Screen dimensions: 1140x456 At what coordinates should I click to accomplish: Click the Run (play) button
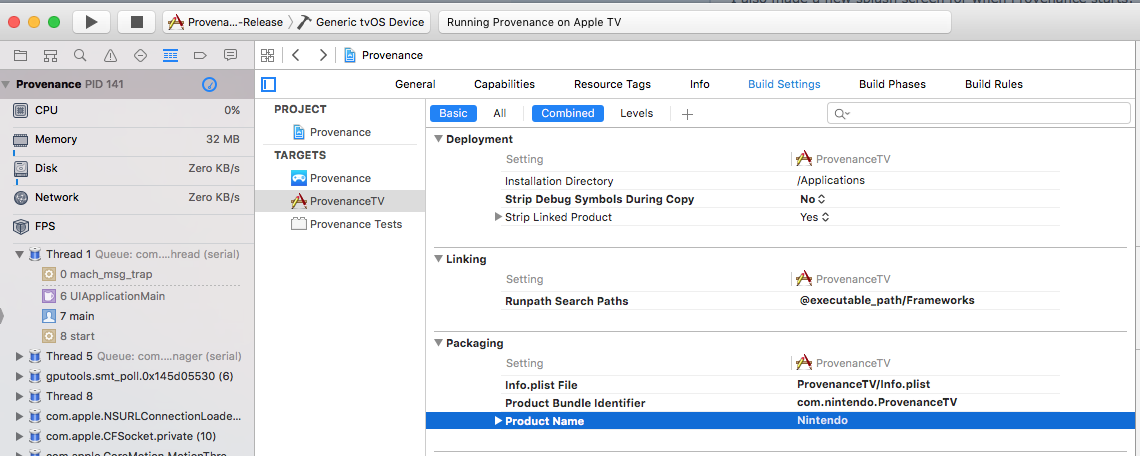92,22
